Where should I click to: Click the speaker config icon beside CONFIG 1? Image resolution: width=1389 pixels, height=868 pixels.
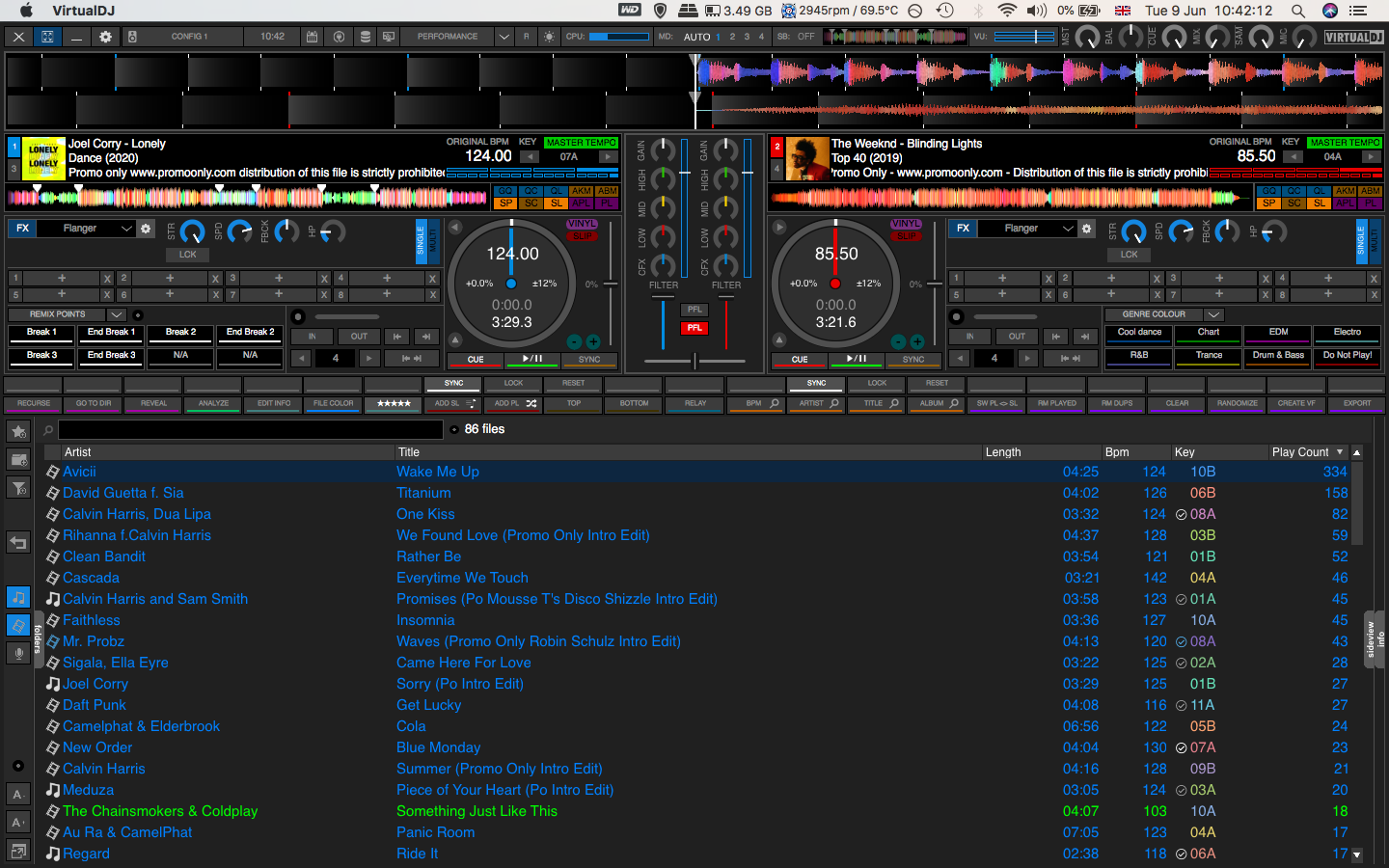[132, 37]
